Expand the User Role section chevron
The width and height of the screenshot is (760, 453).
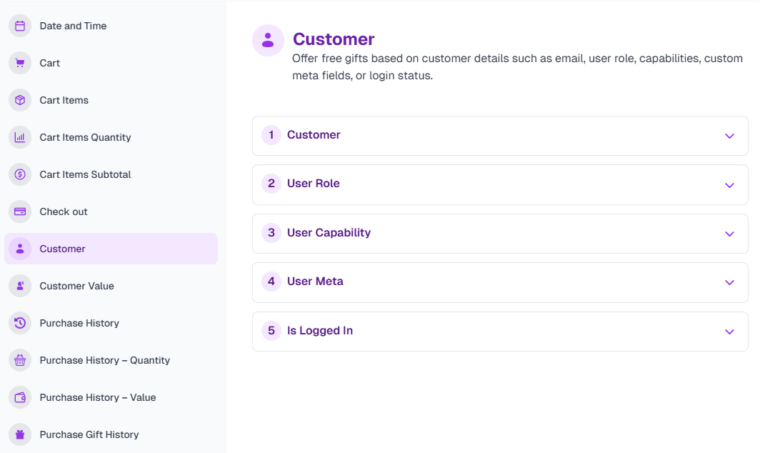coord(729,185)
